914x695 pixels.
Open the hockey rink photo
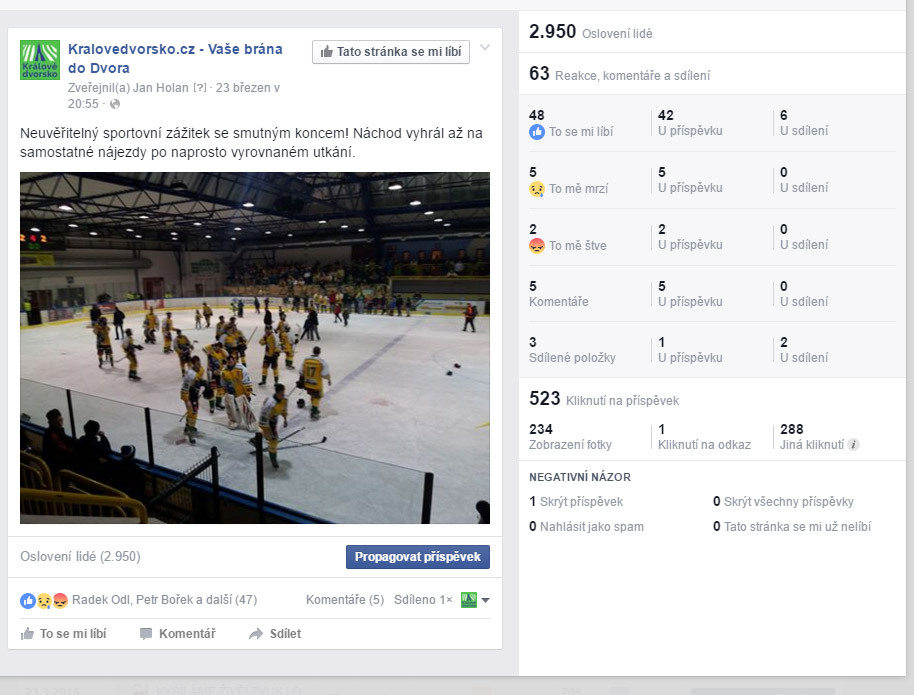pyautogui.click(x=255, y=348)
